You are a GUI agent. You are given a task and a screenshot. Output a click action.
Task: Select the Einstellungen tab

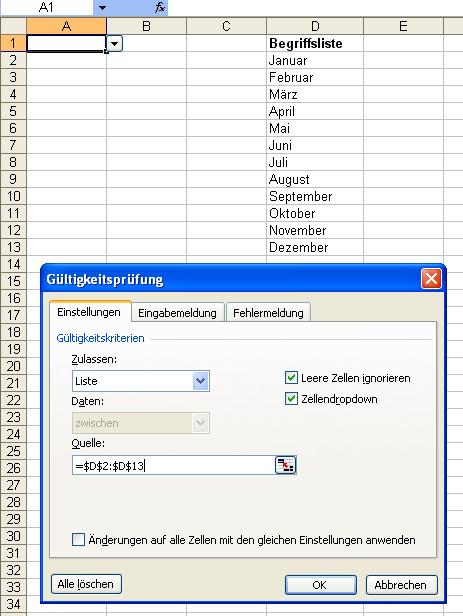[89, 312]
